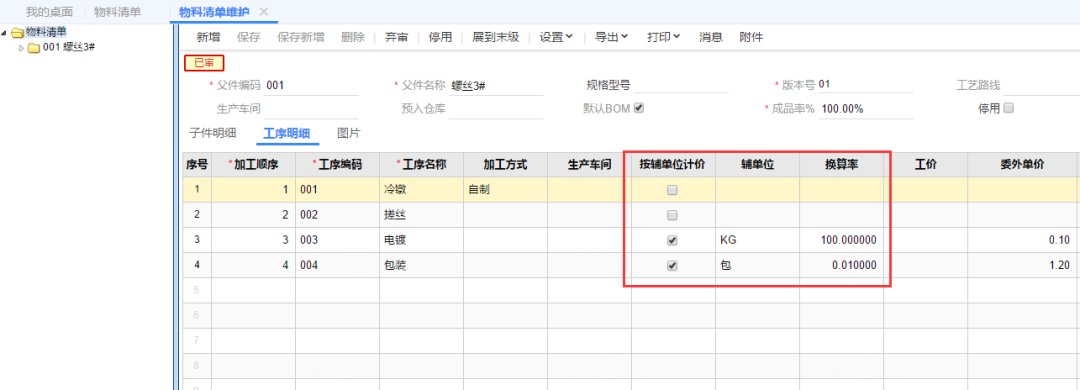Click the 0.10 outsourcing price cell
Viewport: 1080px width, 390px height.
click(1022, 240)
